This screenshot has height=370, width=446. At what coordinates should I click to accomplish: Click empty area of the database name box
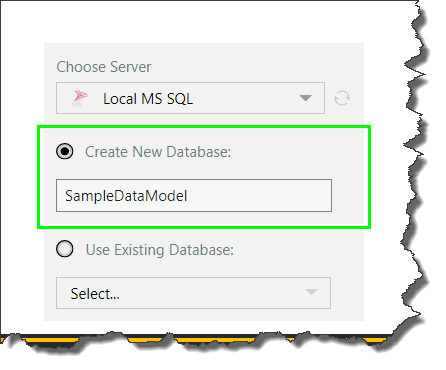(260, 196)
